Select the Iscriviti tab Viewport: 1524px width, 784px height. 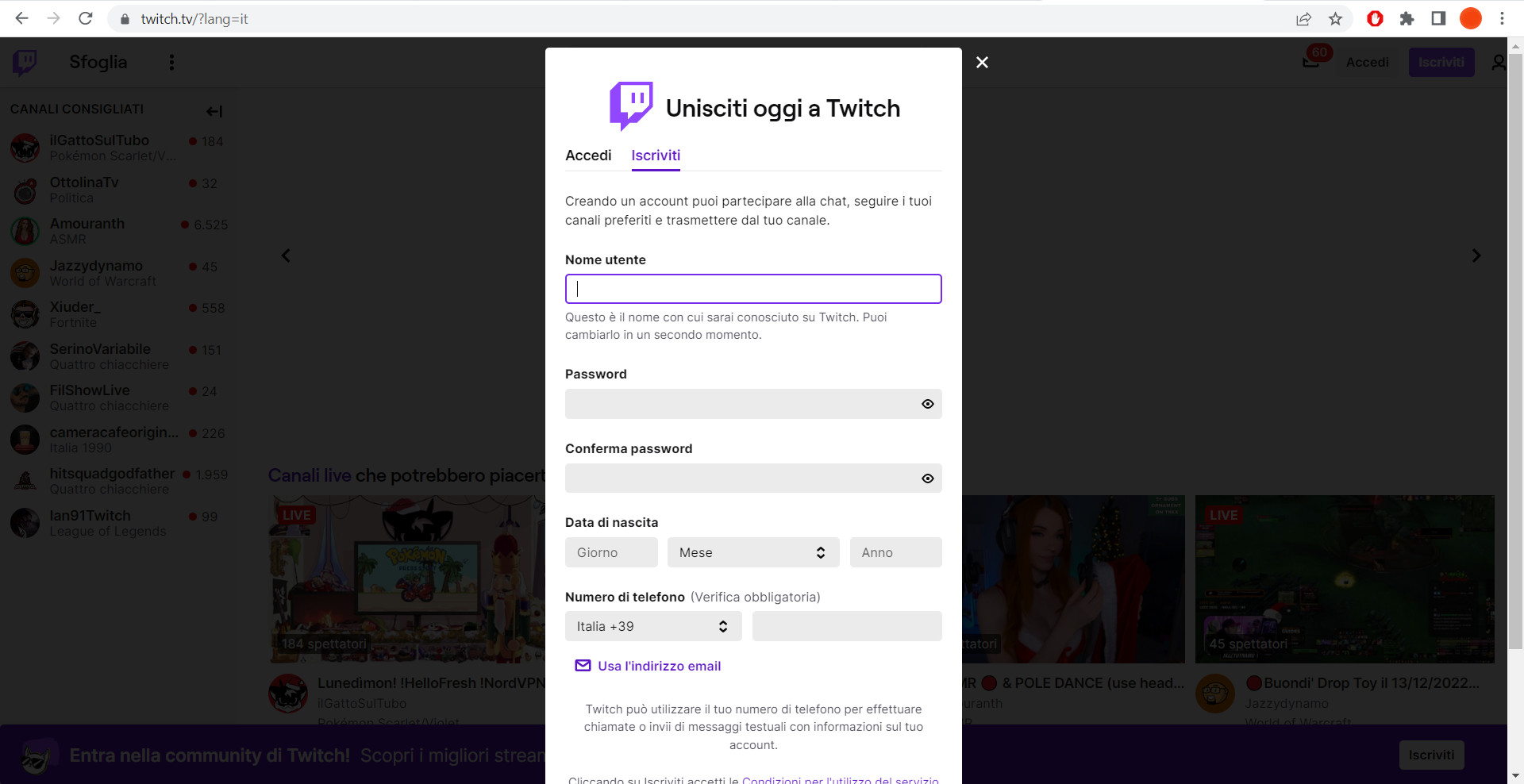[x=656, y=156]
